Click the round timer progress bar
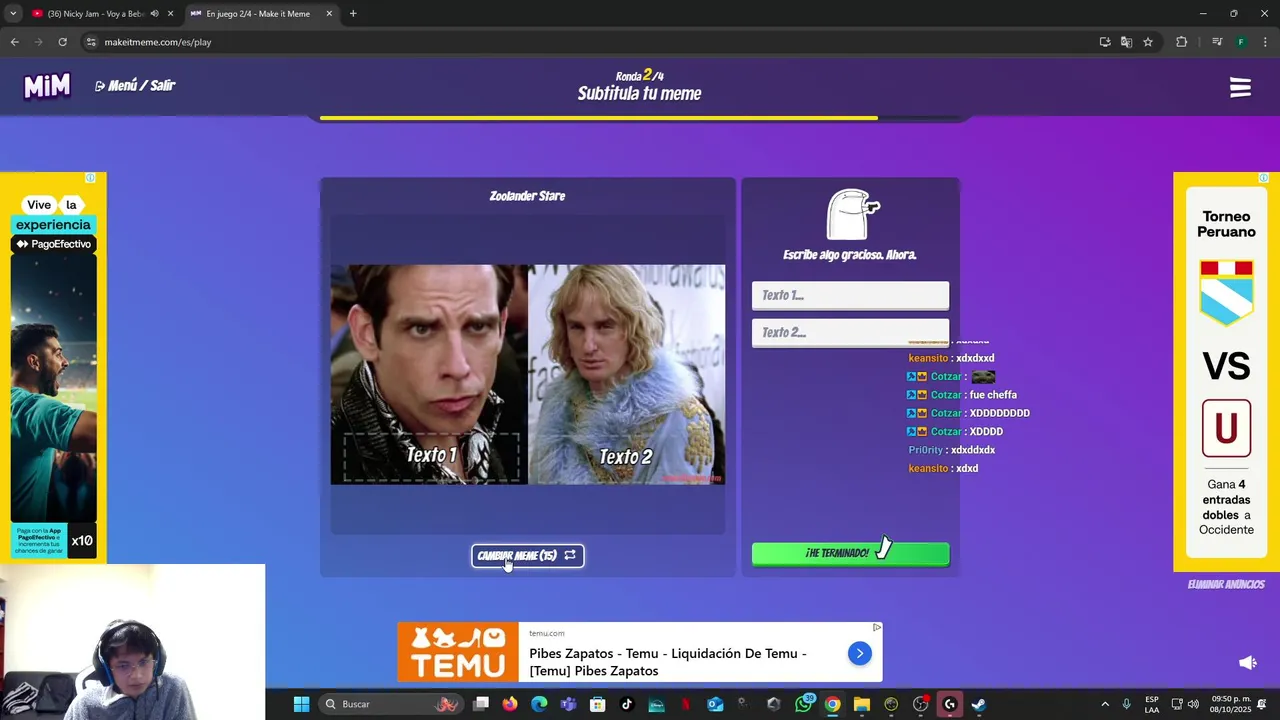Viewport: 1280px width, 720px height. tap(640, 118)
